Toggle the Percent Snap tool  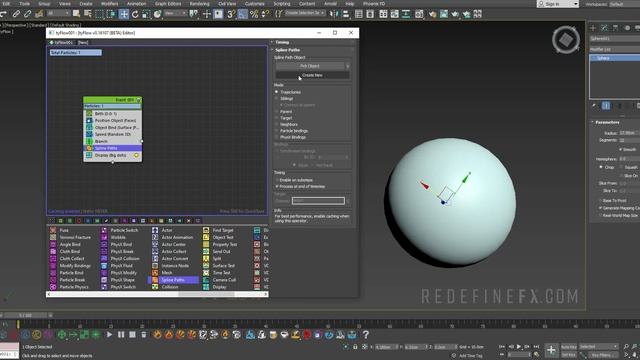click(254, 14)
